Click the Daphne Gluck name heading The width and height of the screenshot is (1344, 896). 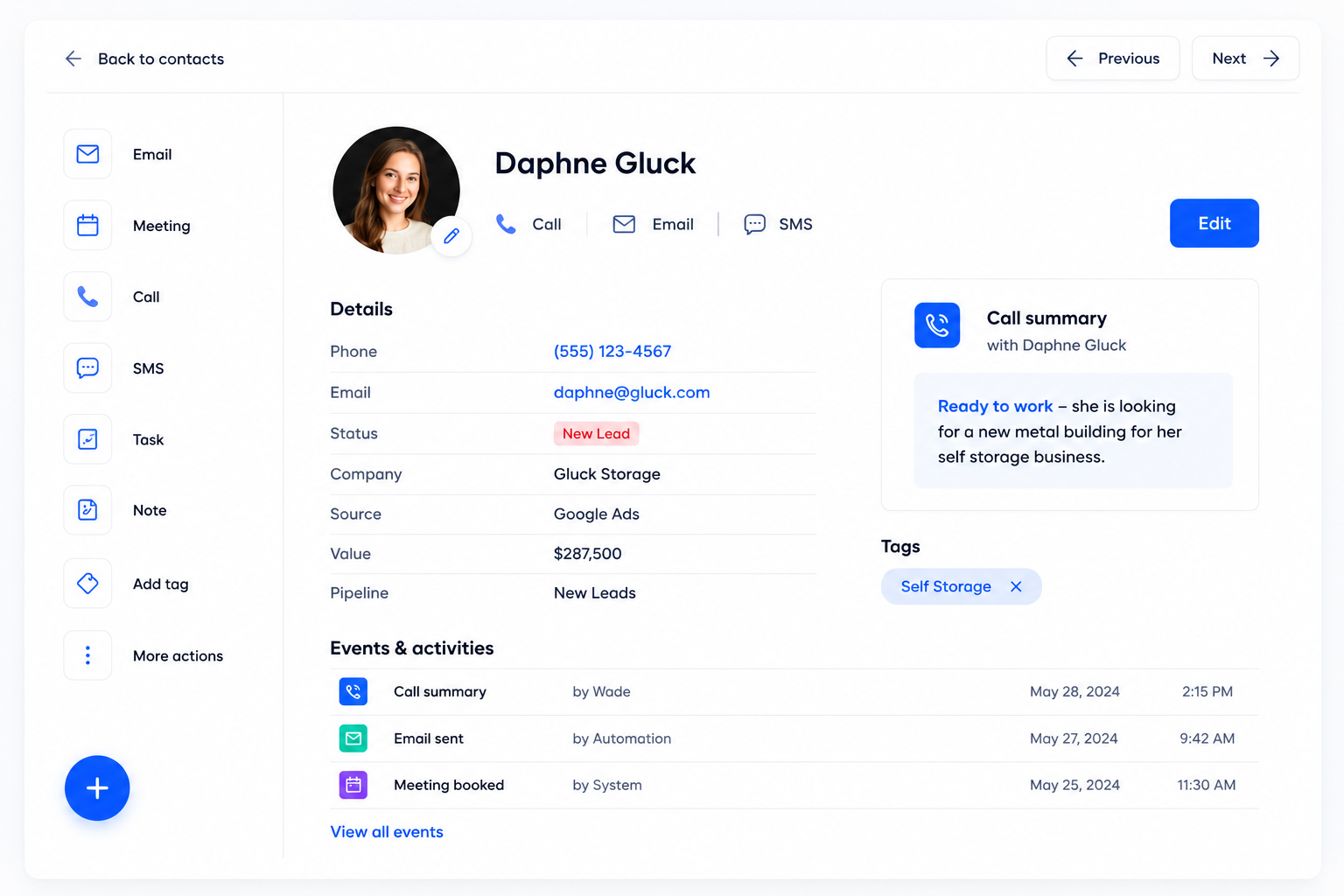click(x=595, y=164)
